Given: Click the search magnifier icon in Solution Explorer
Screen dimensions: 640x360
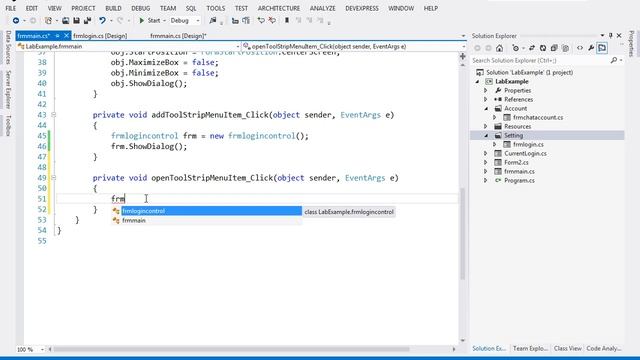Looking at the screenshot, I should pos(614,60).
